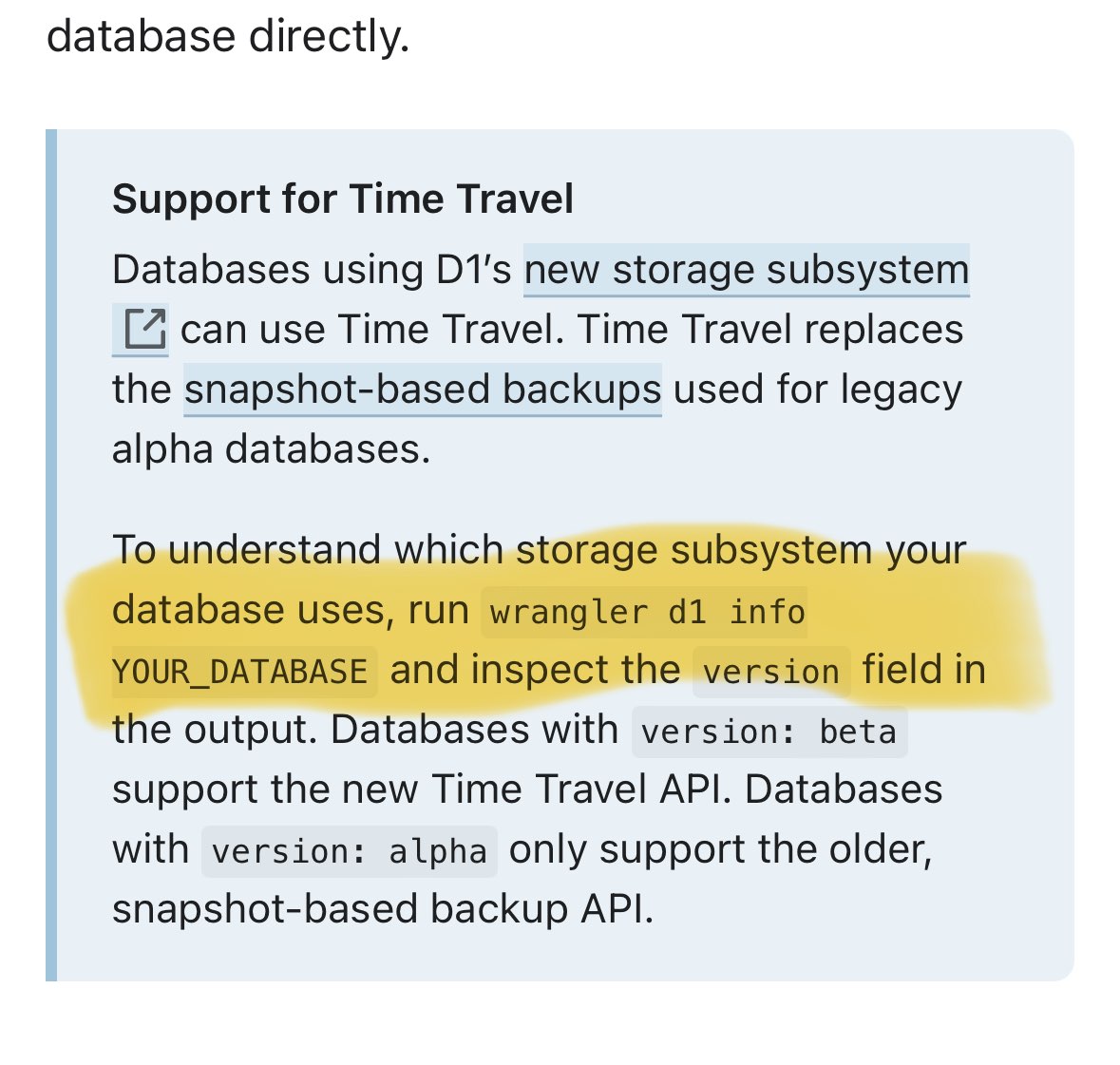Click the 'Time Travel API' text
Image resolution: width=1120 pixels, height=1065 pixels.
[581, 790]
